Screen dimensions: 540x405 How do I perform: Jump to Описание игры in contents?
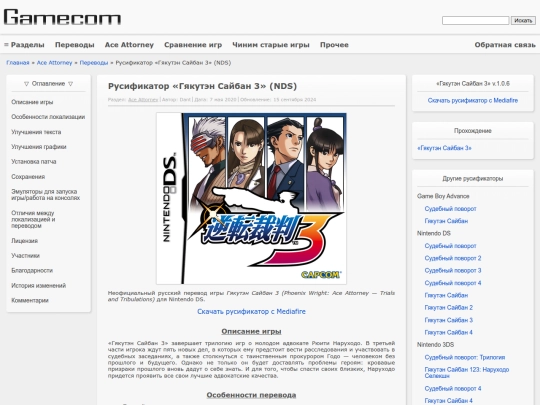point(32,102)
